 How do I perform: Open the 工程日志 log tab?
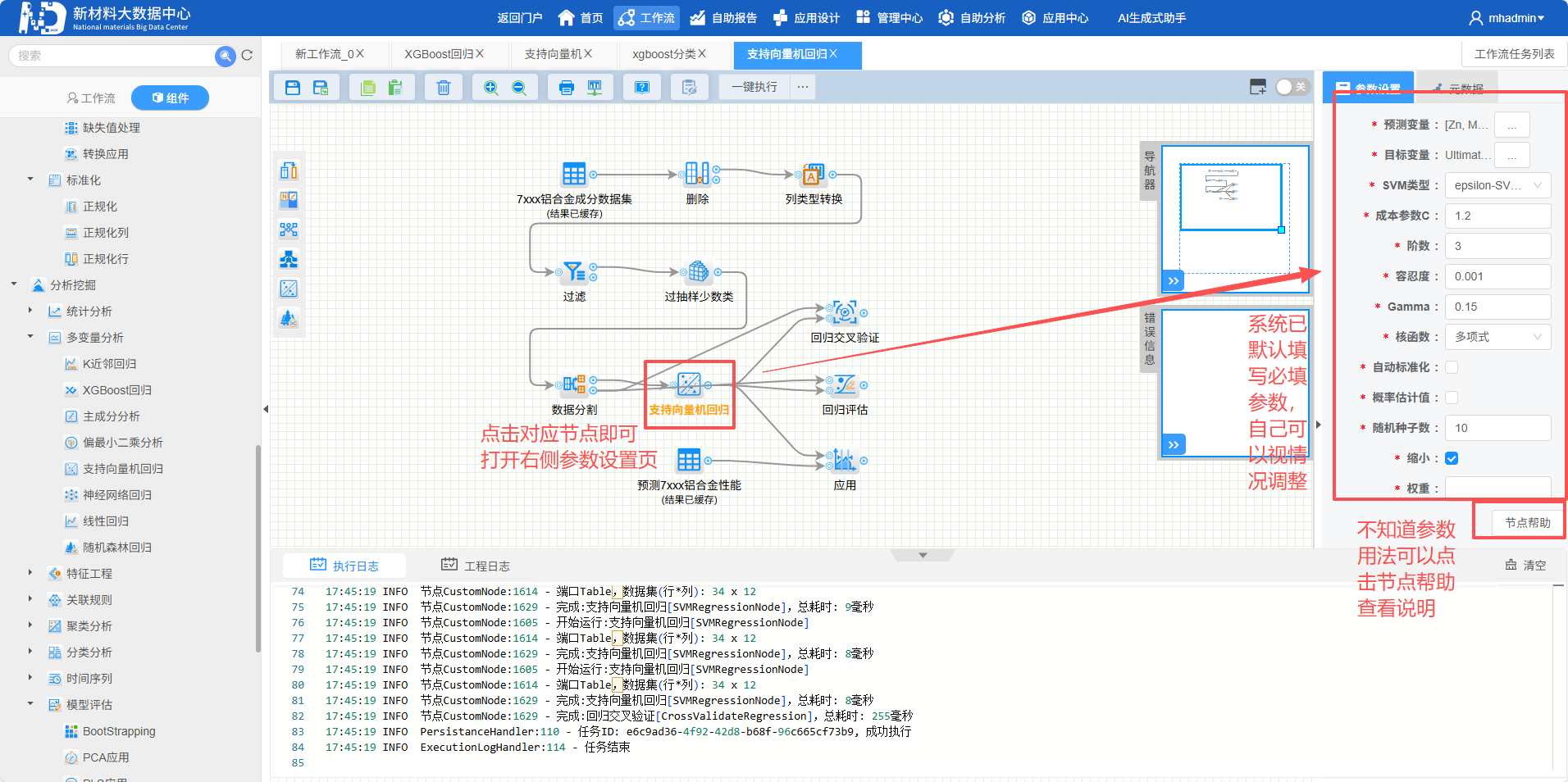coord(476,566)
